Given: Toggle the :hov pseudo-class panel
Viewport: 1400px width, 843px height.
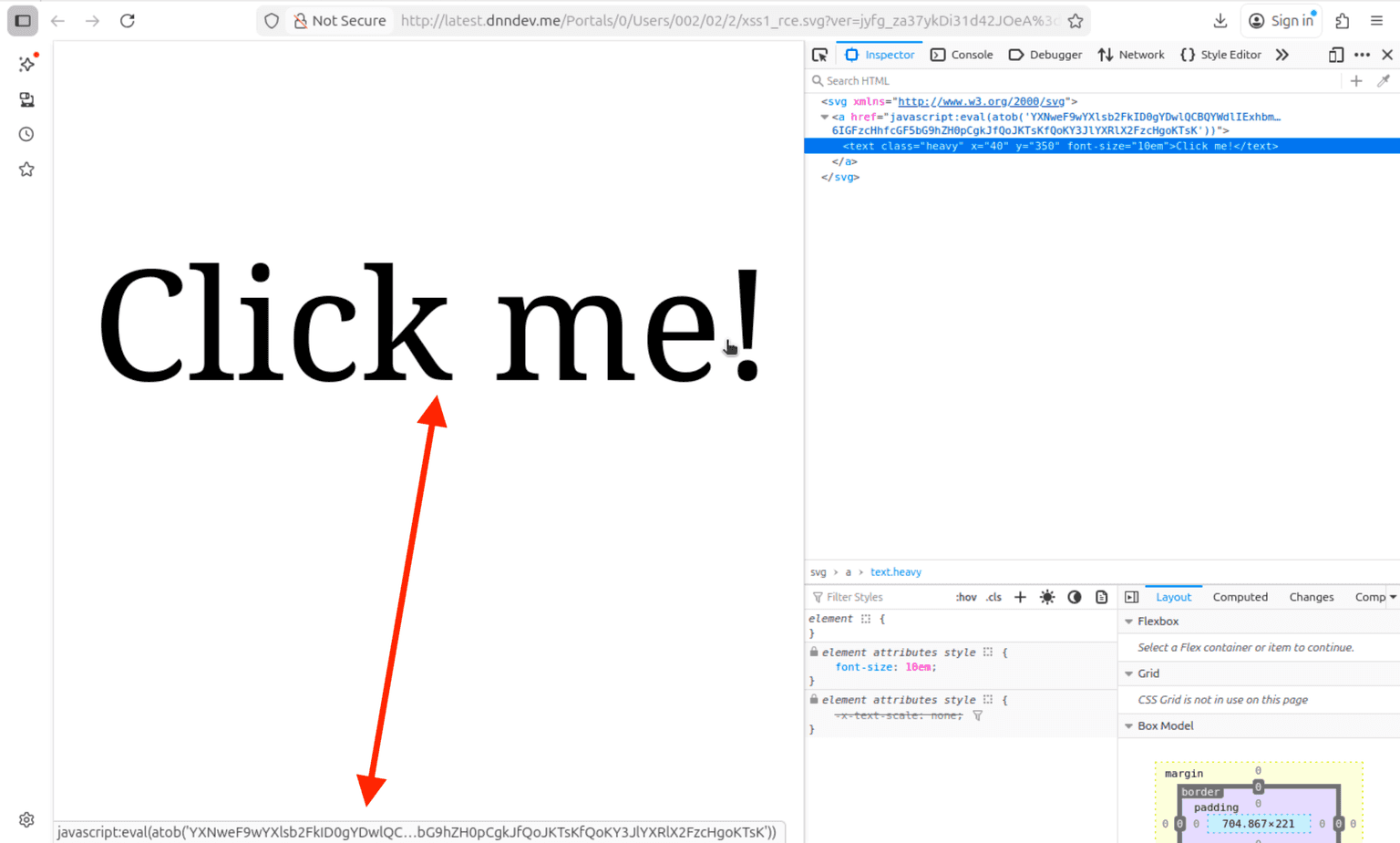Looking at the screenshot, I should (x=965, y=598).
